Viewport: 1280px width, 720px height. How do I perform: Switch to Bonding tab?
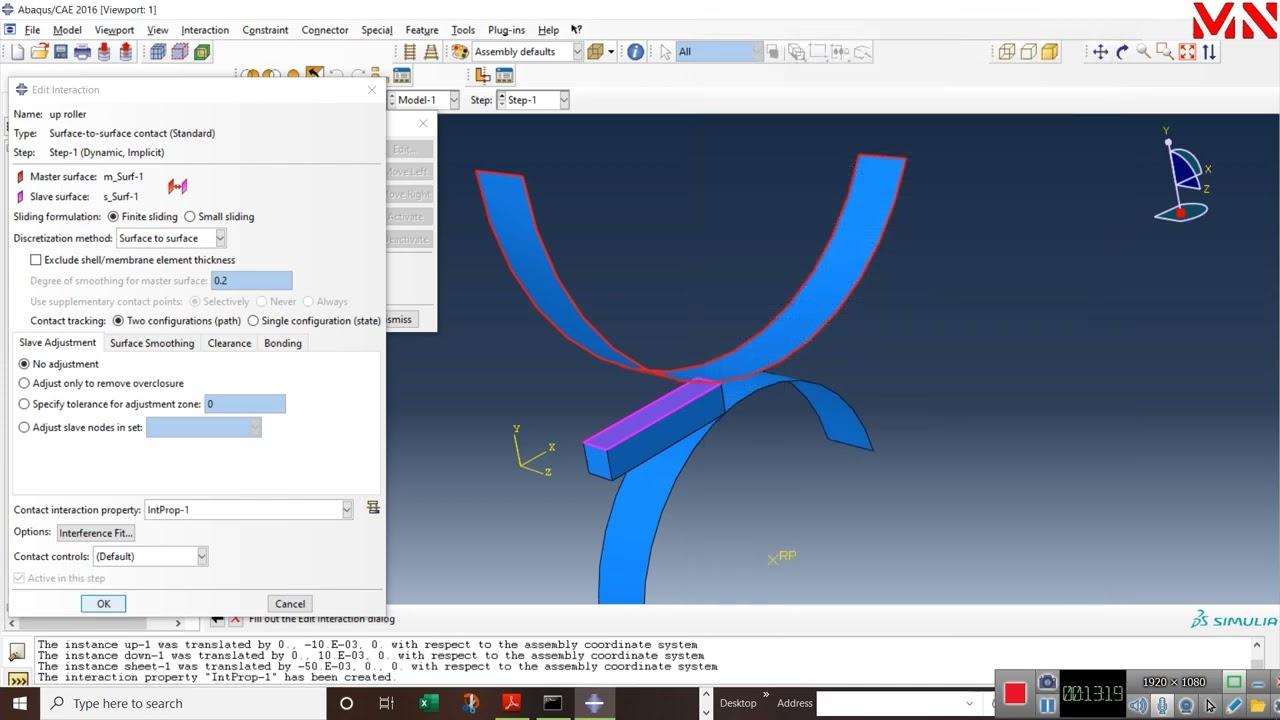(283, 343)
